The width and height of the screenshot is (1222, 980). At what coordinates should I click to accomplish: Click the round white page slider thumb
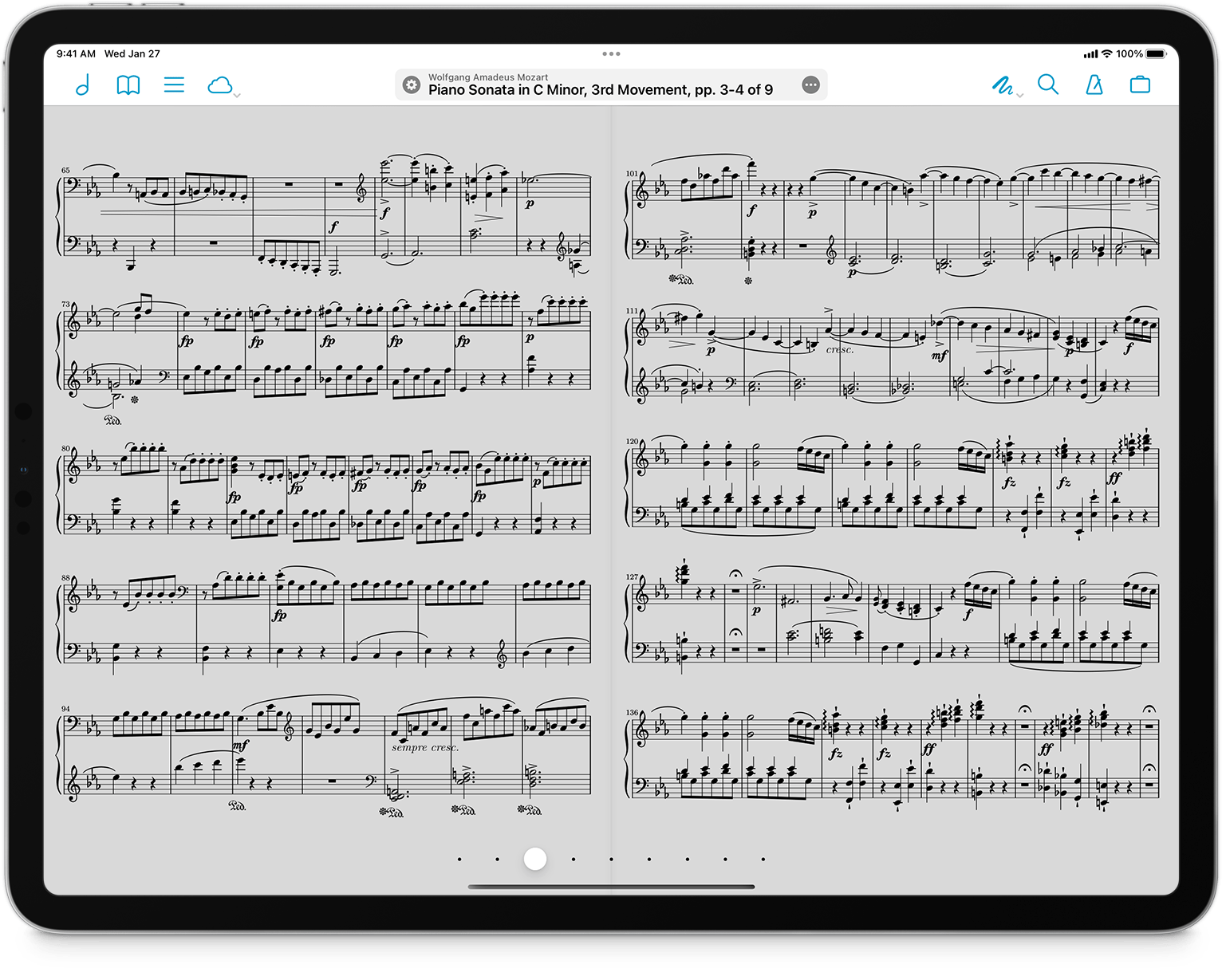535,859
